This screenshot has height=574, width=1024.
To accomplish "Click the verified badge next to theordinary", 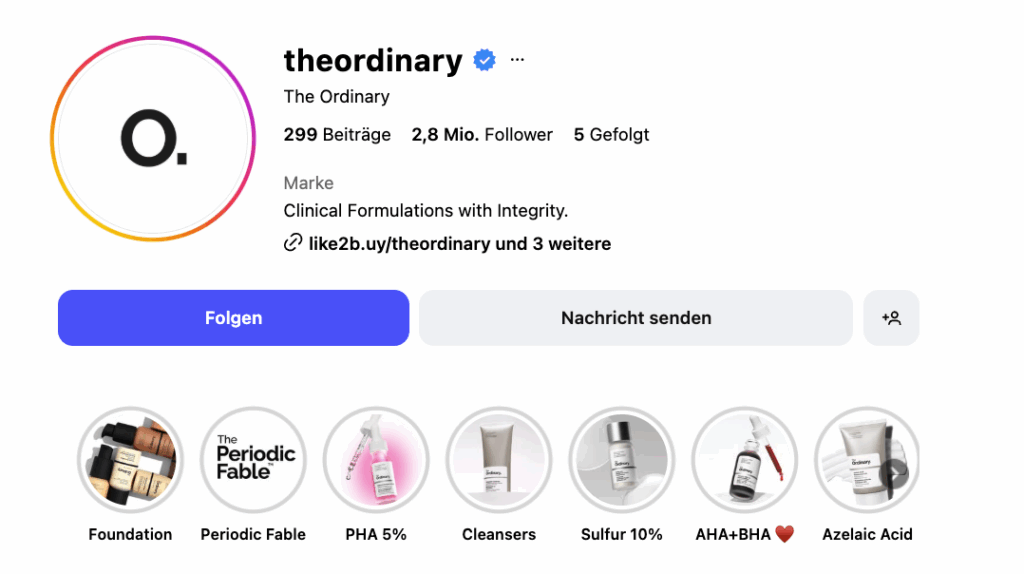I will 485,61.
